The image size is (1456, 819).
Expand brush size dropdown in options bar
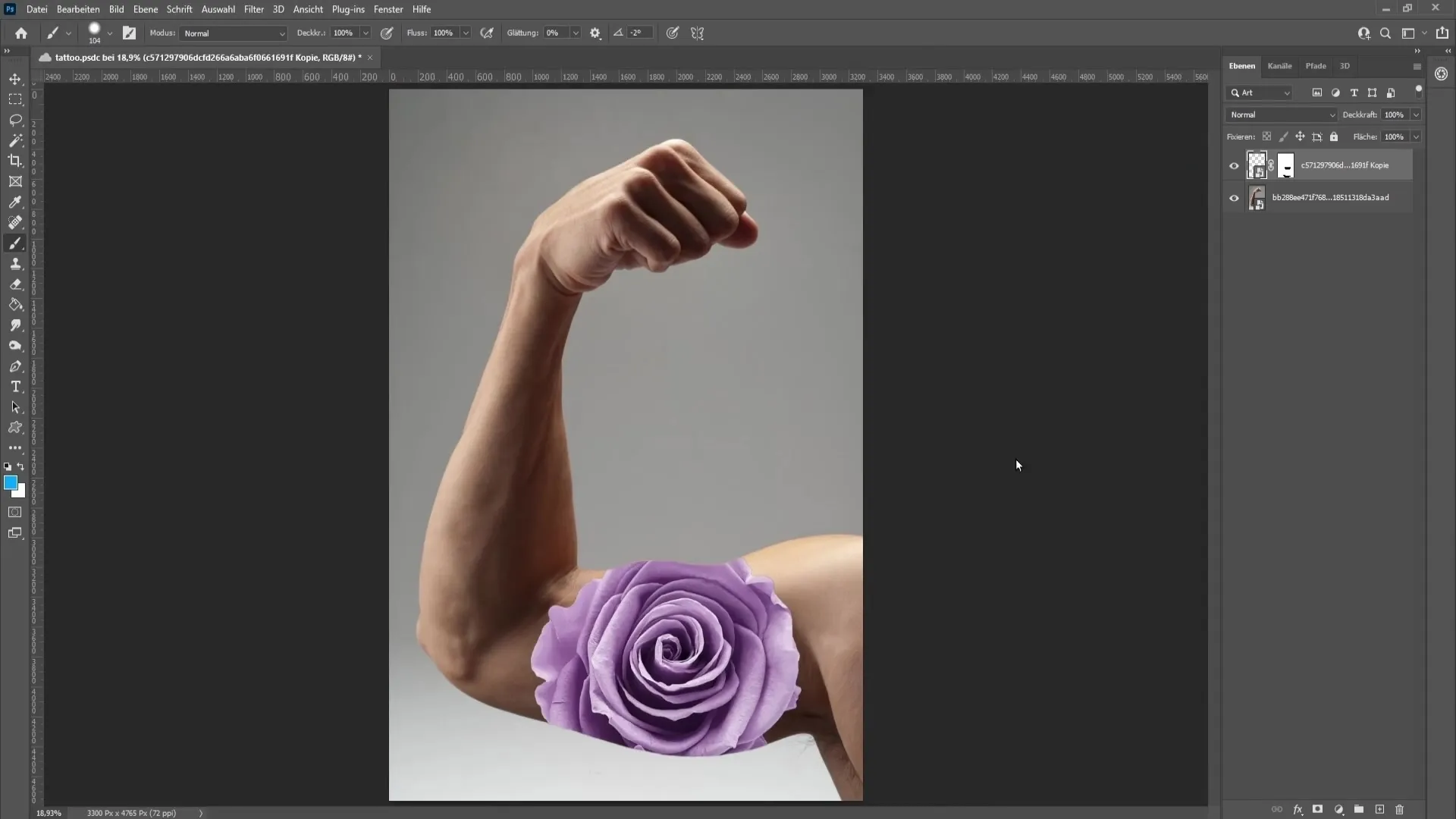click(x=109, y=34)
